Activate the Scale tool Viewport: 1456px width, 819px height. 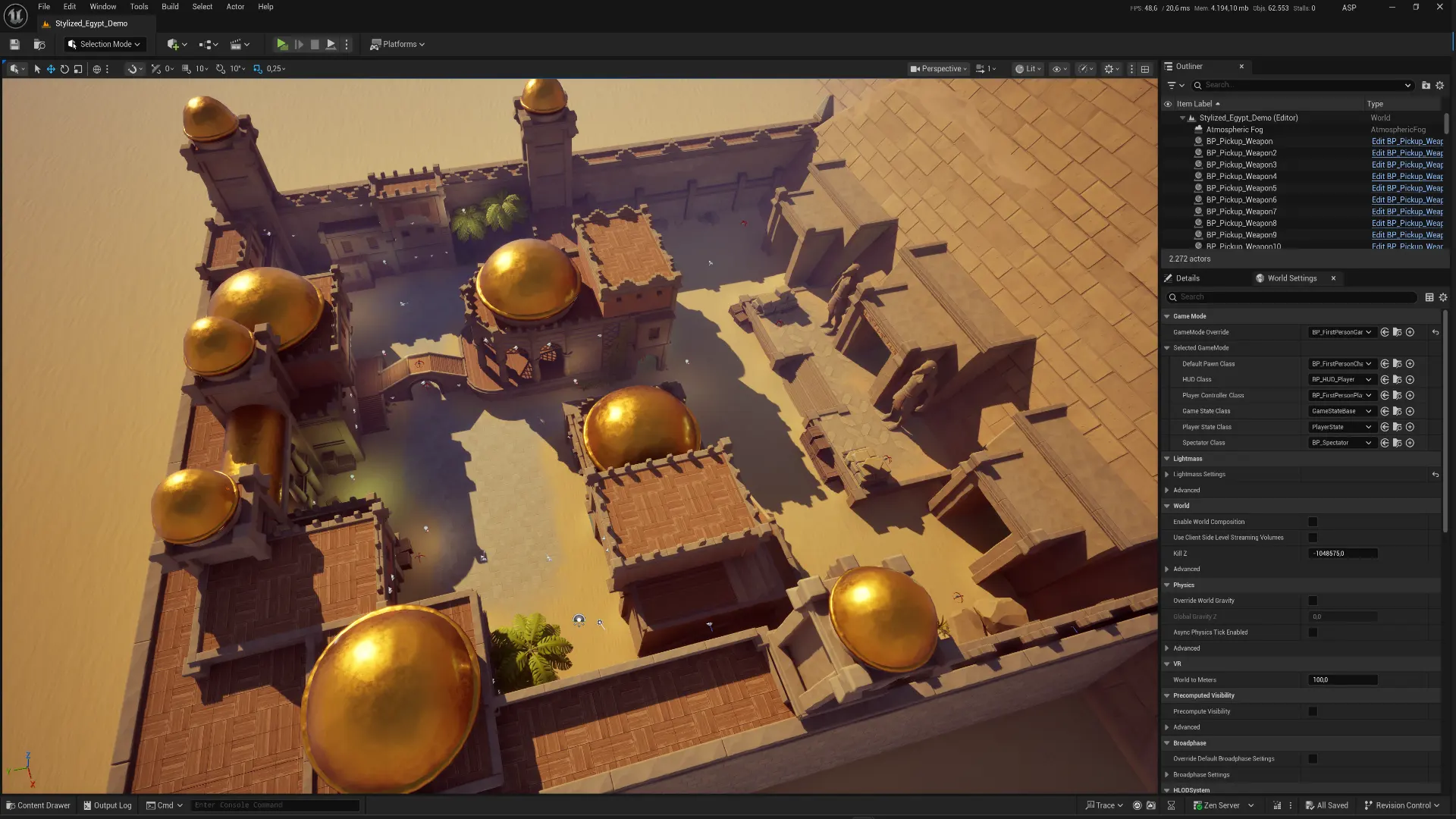[x=78, y=69]
